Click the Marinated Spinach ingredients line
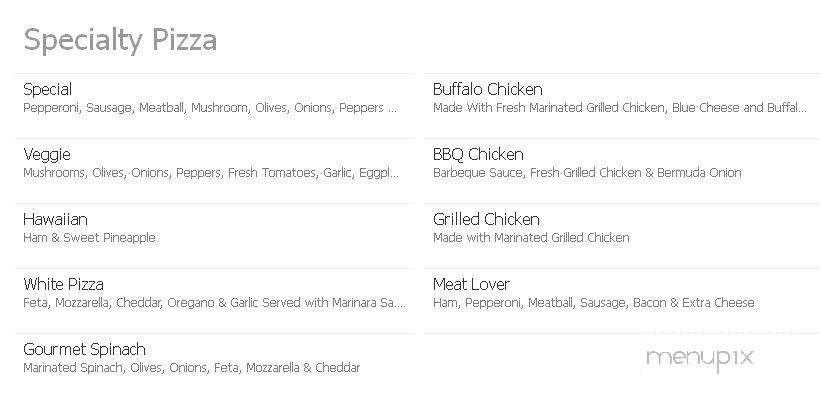Image resolution: width=820 pixels, height=398 pixels. point(192,368)
